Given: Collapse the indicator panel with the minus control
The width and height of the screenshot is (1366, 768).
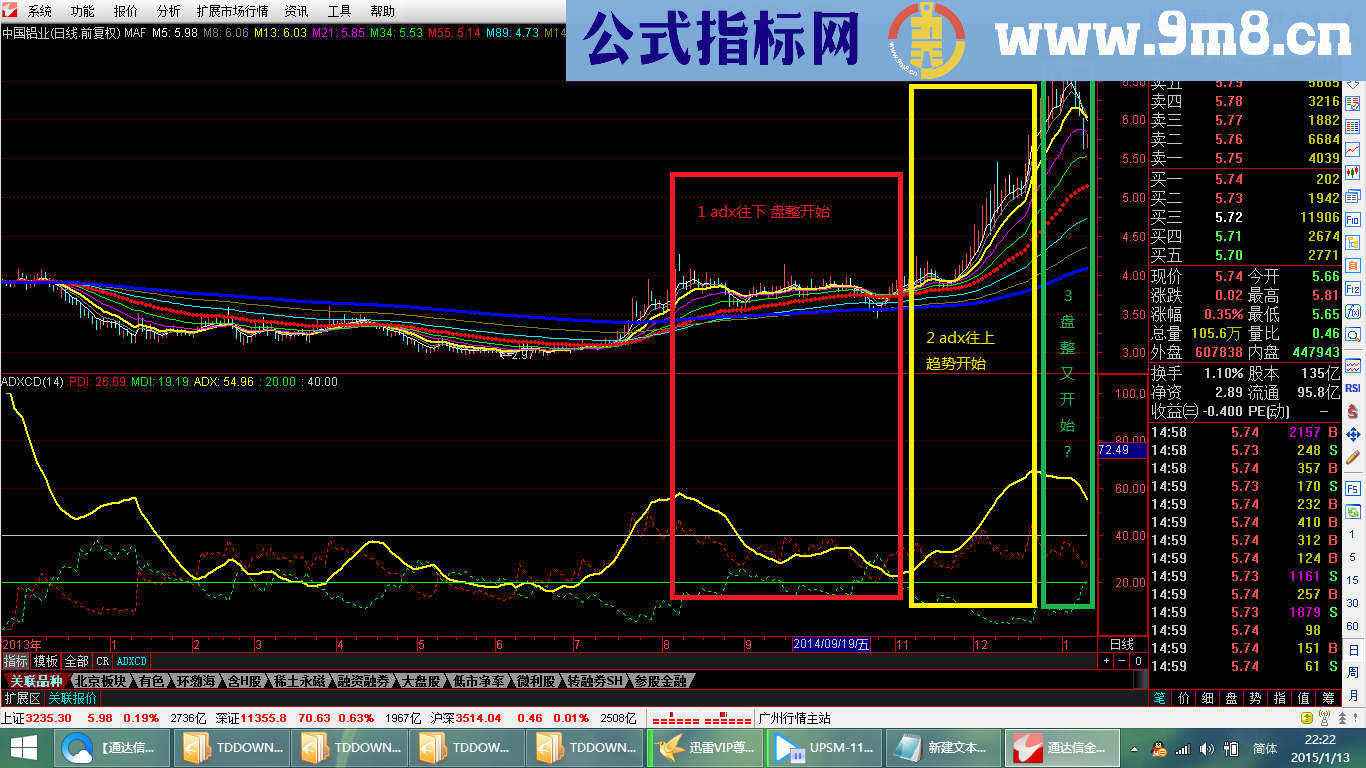Looking at the screenshot, I should click(1122, 661).
